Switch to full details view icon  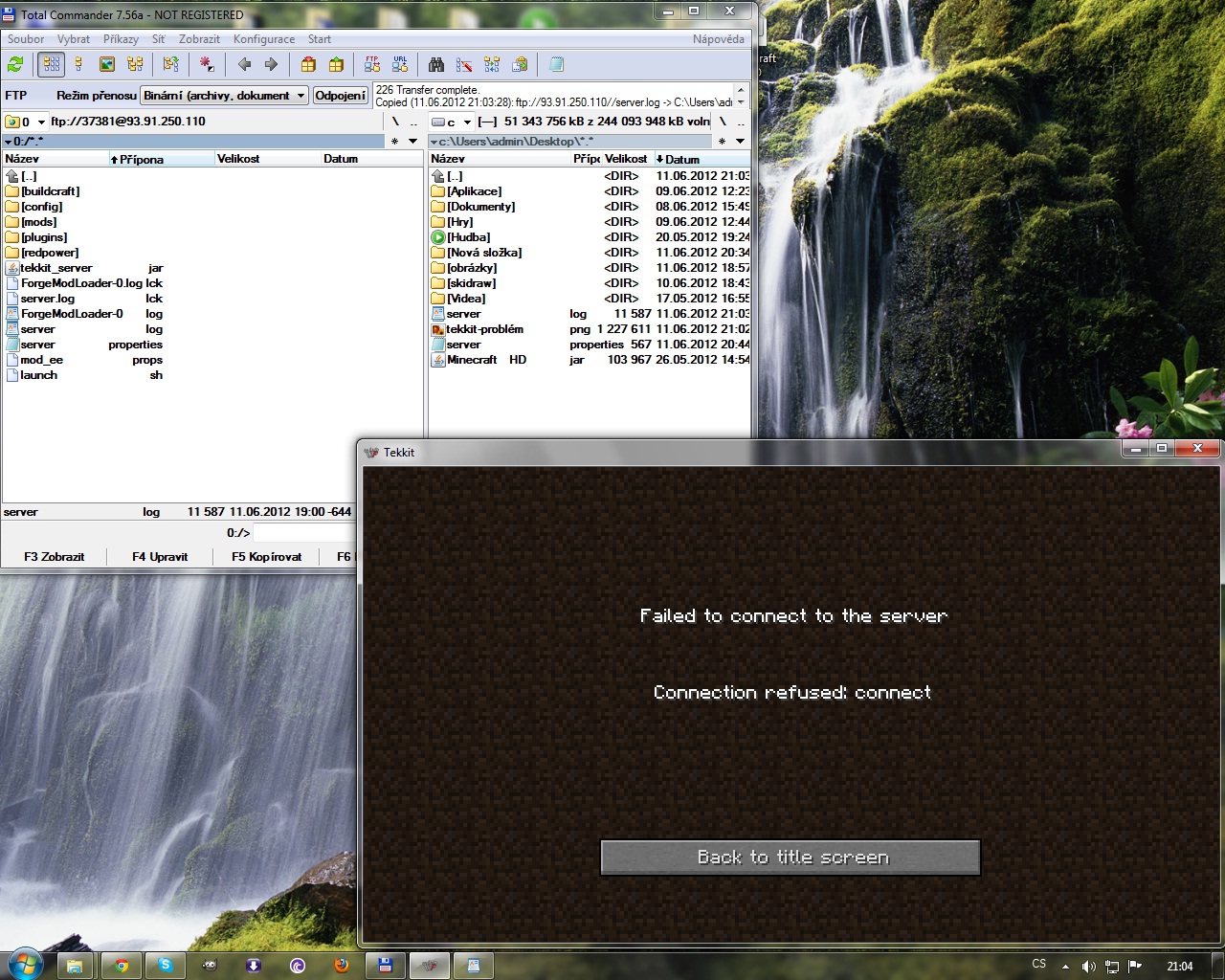79,64
